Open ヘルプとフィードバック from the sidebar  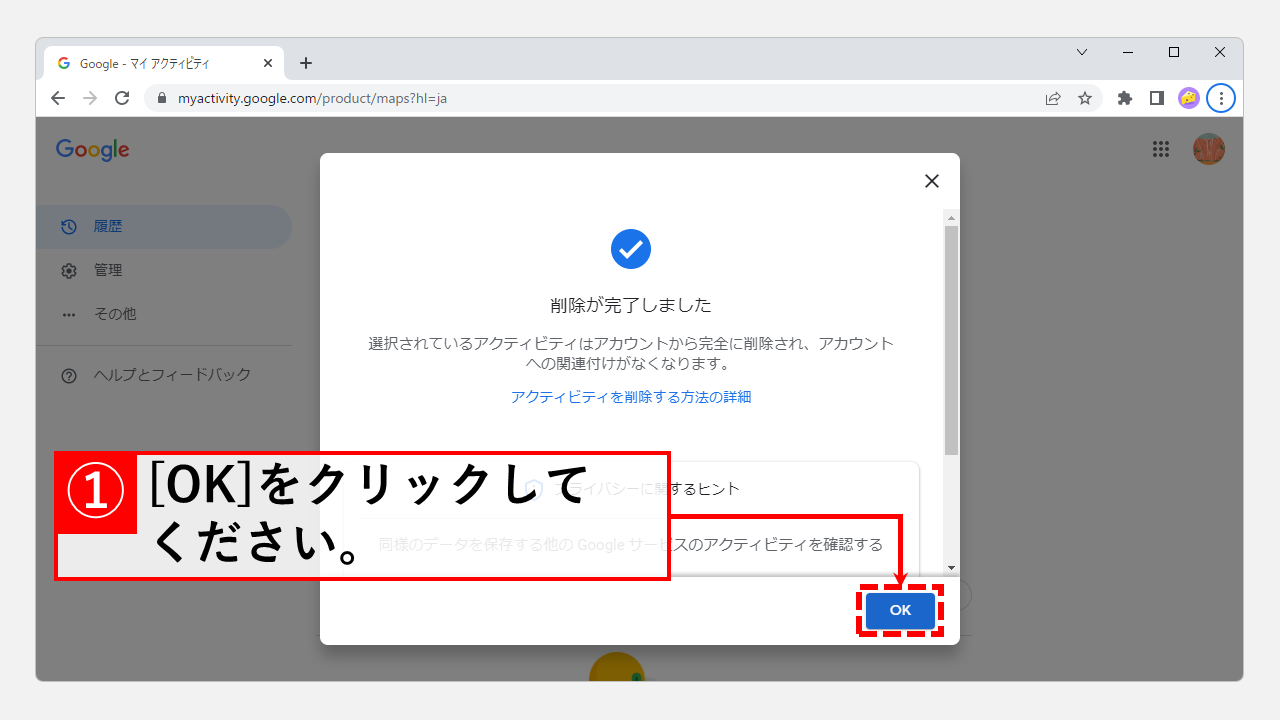[x=172, y=374]
